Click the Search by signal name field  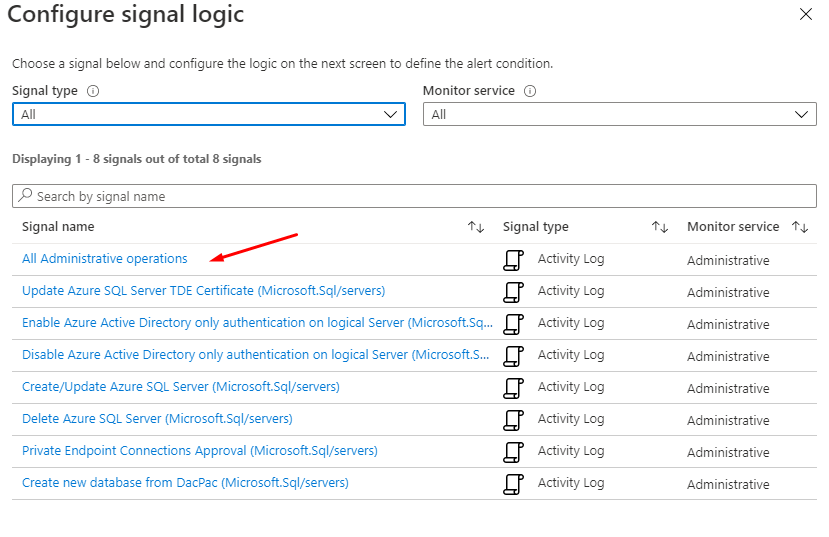(414, 197)
